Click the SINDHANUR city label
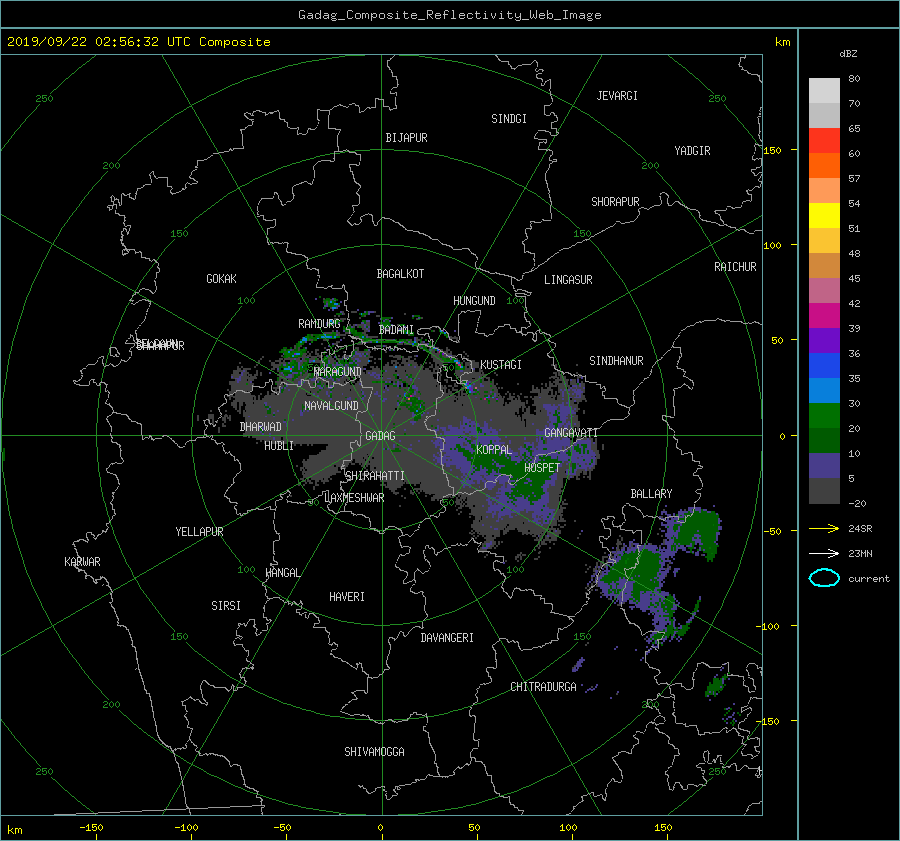This screenshot has height=841, width=900. point(616,361)
